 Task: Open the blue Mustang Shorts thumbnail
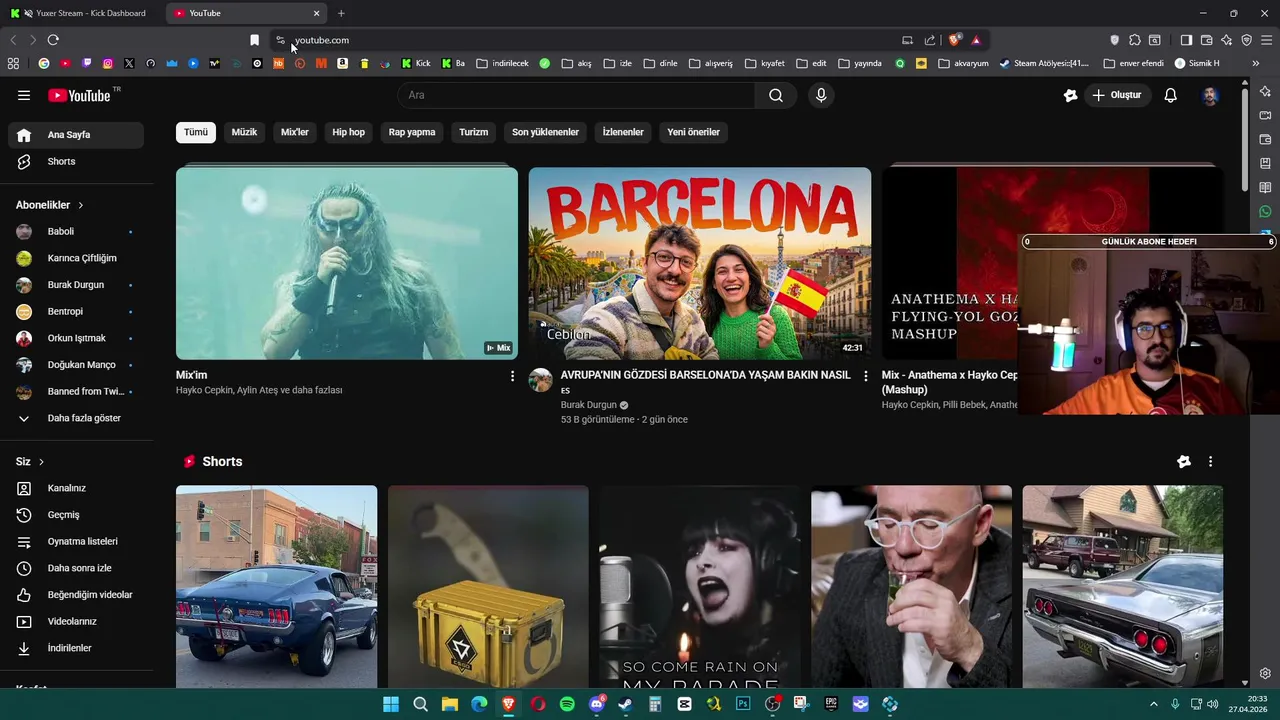(x=277, y=587)
